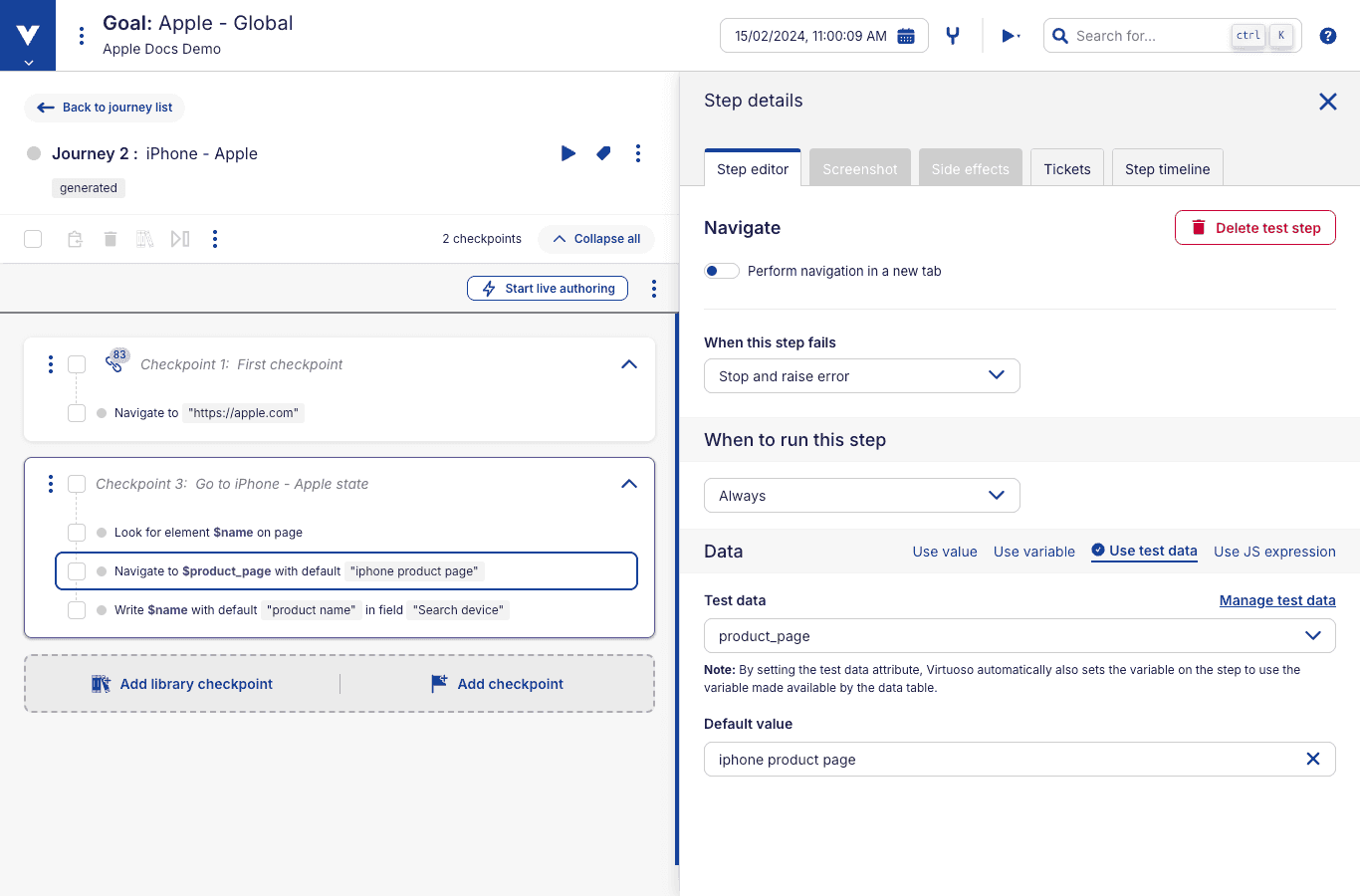Screen dimensions: 1360x896
Task: Open the tag icon next to Journey 2
Action: [x=603, y=153]
